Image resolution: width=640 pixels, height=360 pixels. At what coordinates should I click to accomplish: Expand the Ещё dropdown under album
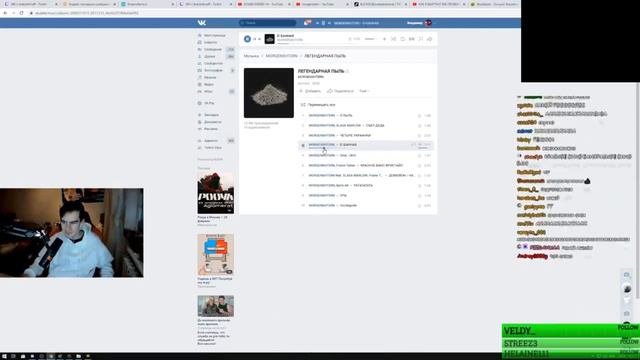[364, 91]
